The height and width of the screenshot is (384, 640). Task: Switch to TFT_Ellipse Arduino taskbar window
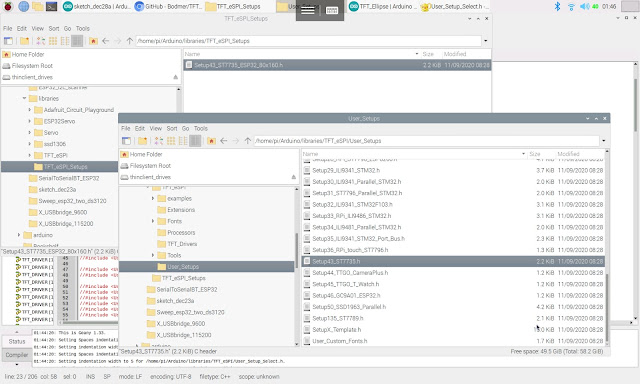click(x=383, y=6)
